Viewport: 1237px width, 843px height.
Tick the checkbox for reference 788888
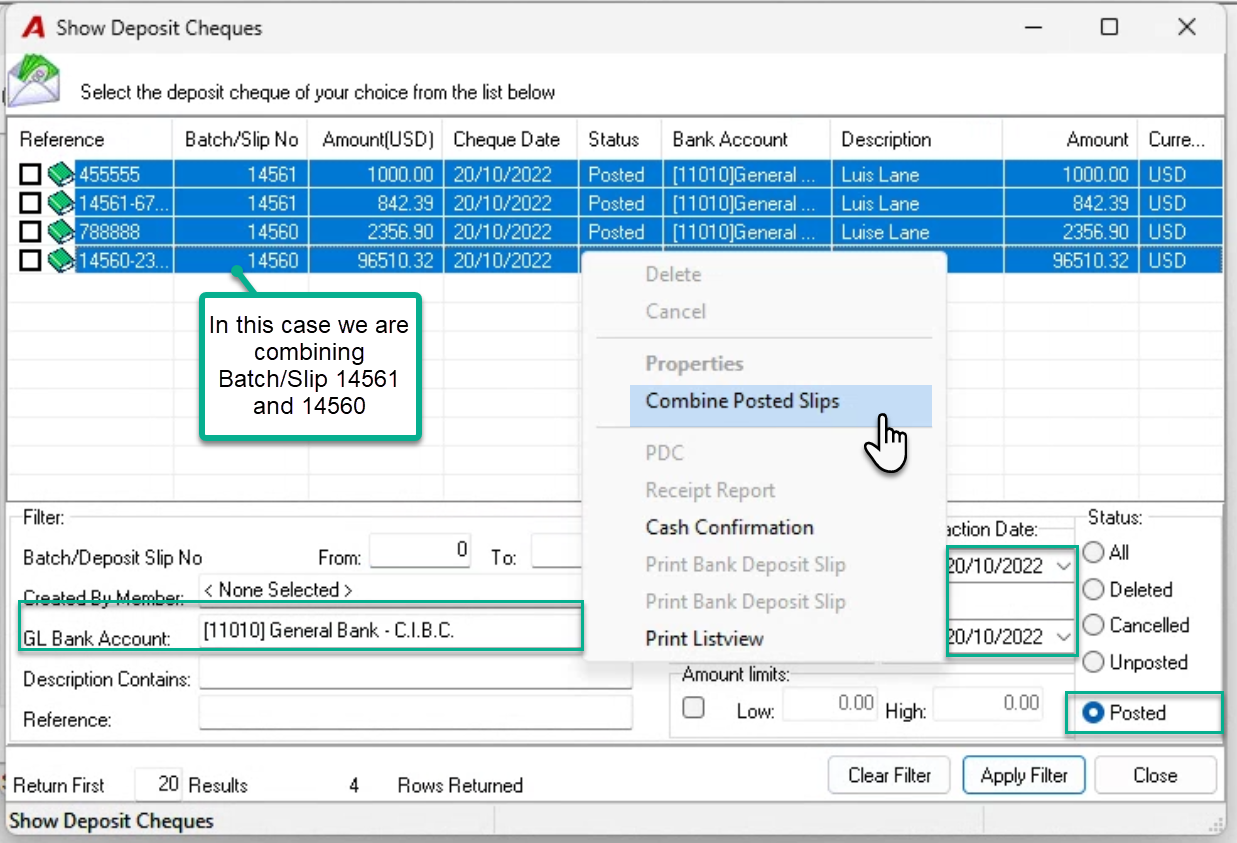tap(30, 233)
